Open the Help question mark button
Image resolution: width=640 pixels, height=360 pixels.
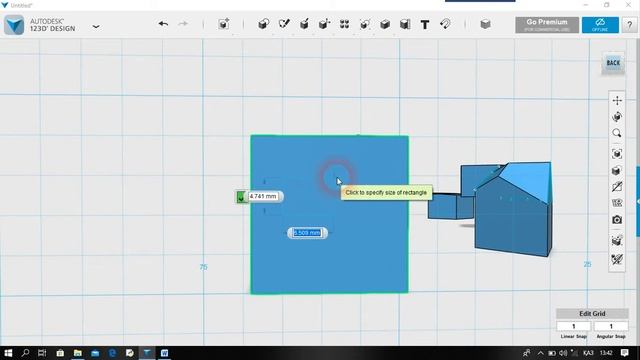(629, 25)
